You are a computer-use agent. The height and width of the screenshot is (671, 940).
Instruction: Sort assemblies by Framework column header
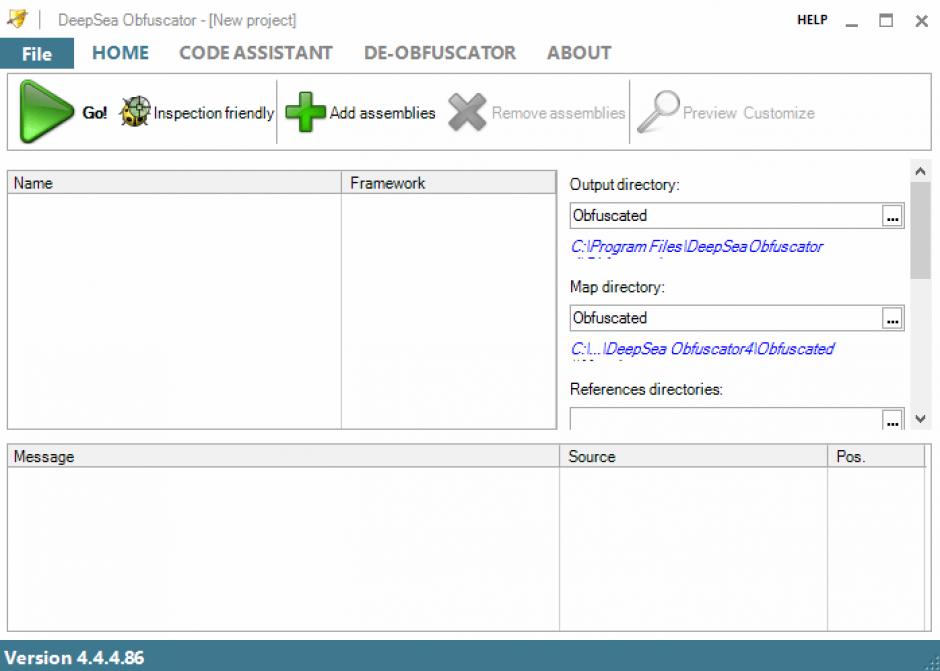[x=449, y=183]
